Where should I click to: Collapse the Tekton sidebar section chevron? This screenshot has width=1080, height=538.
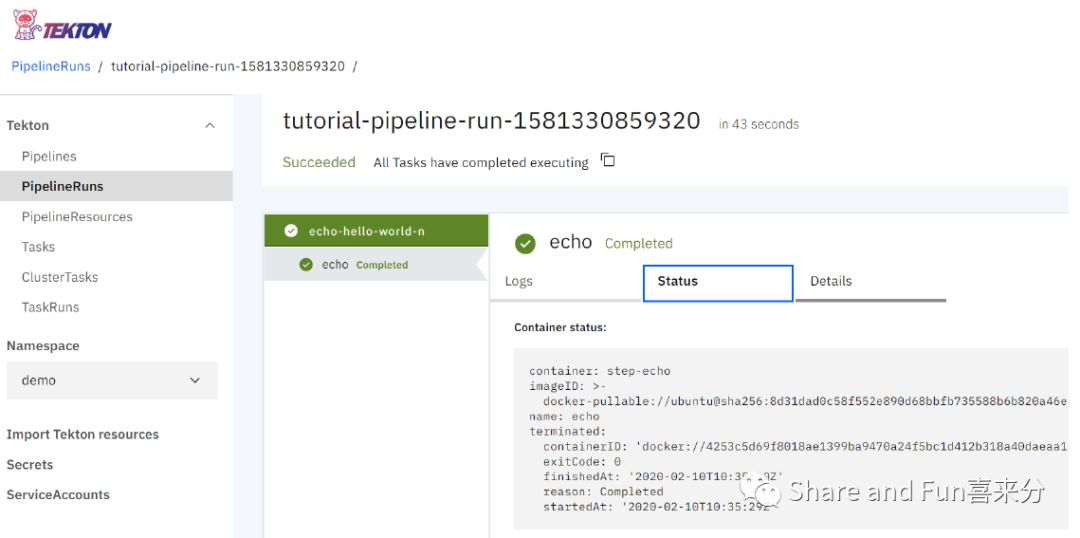point(209,125)
